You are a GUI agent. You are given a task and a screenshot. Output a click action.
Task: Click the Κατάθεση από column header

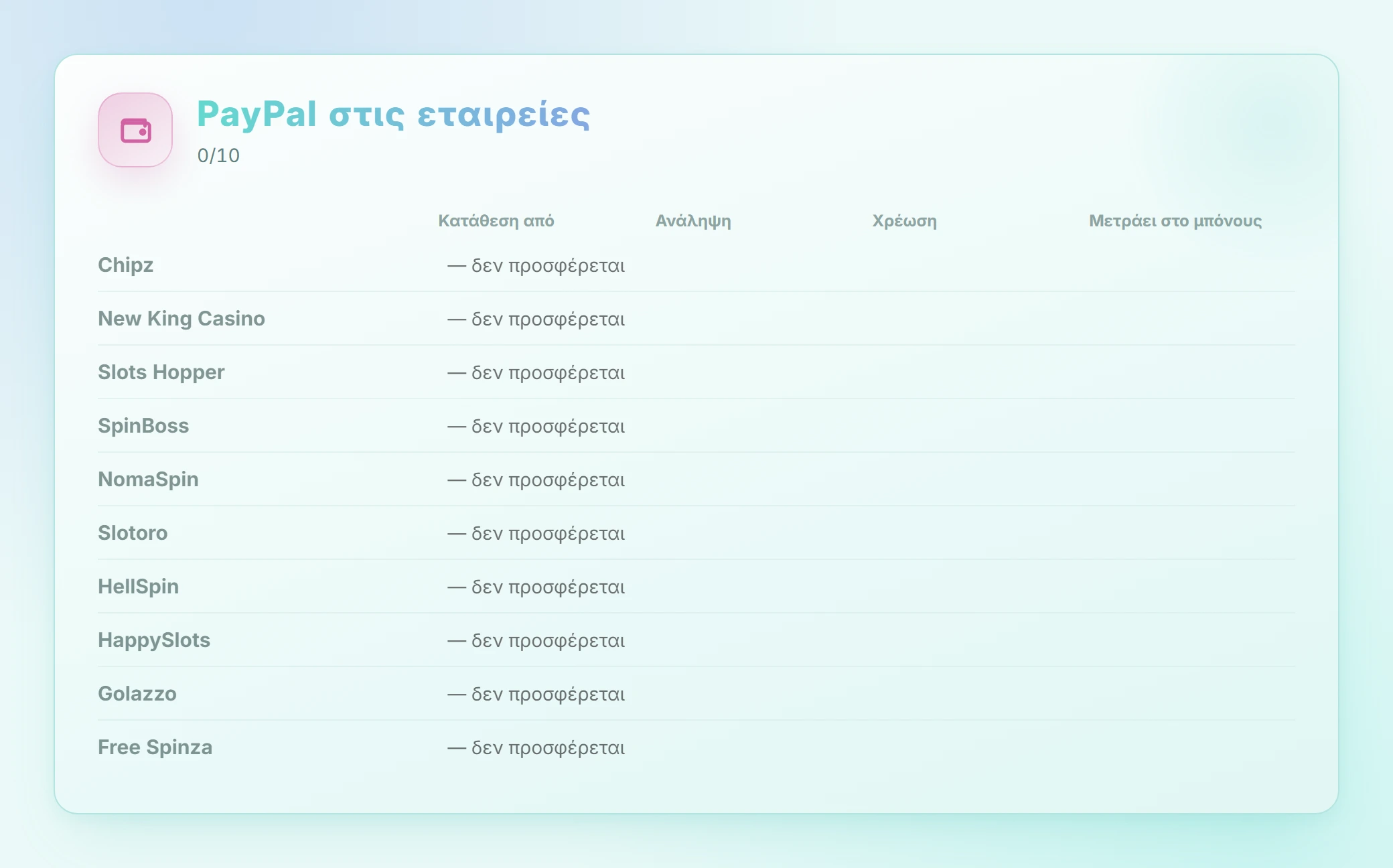point(496,221)
